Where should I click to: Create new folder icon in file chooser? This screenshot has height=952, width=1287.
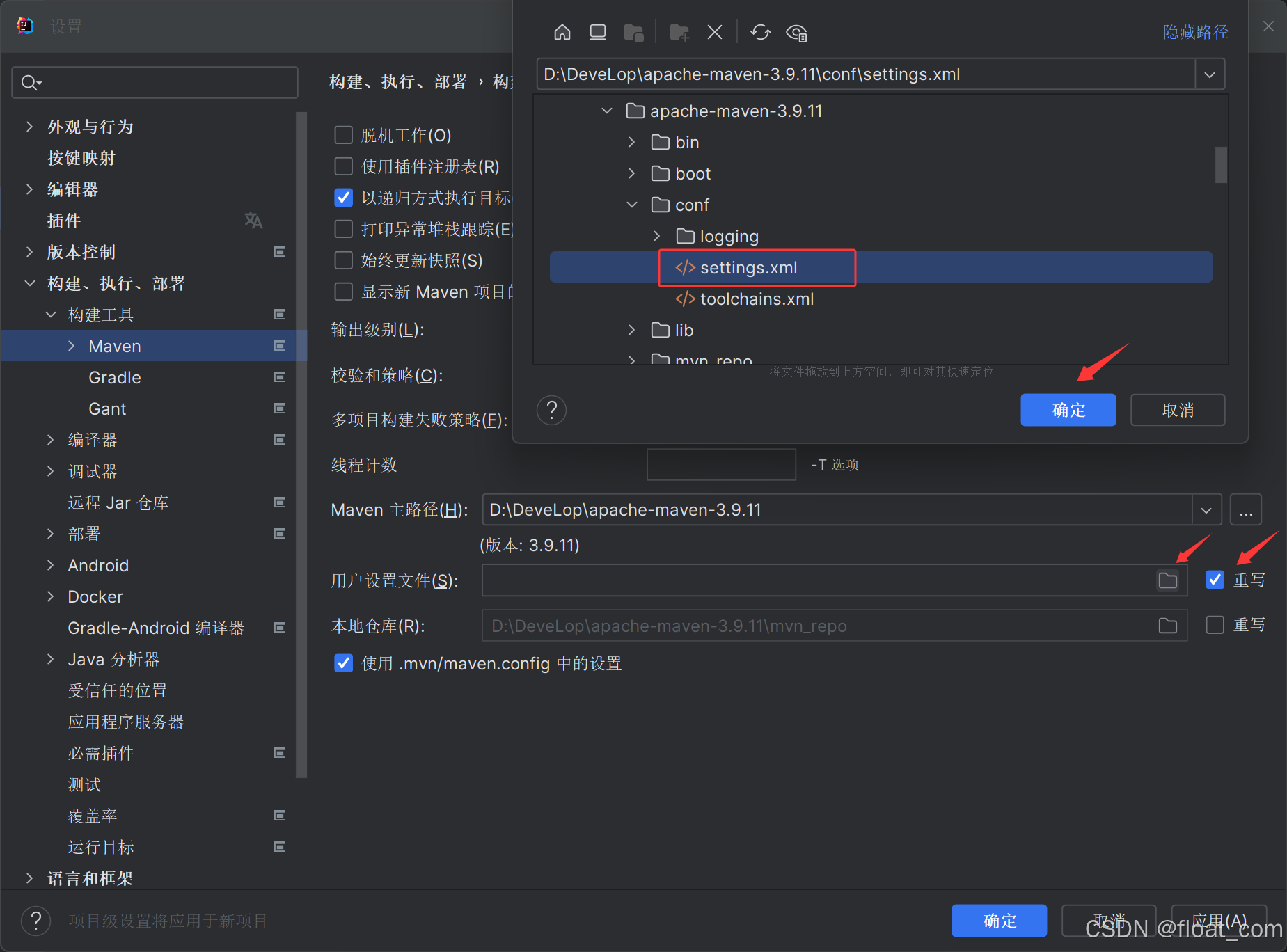tap(679, 33)
